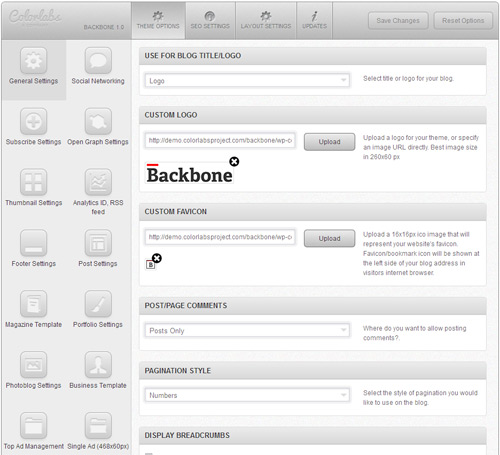
Task: Open Social Networking speech bubble icon
Action: point(98,60)
